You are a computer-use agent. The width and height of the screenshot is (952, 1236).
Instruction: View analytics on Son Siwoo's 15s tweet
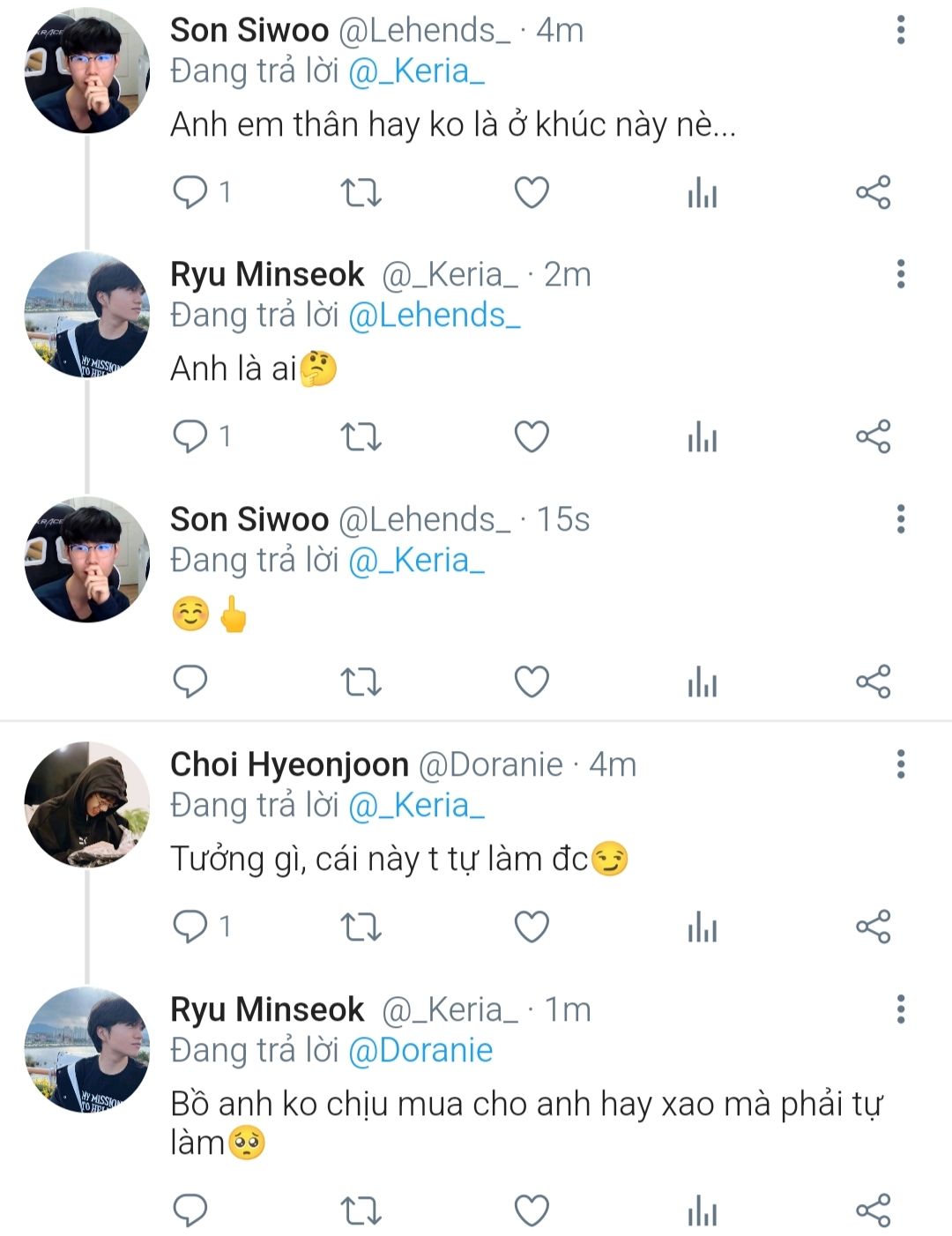click(x=703, y=681)
